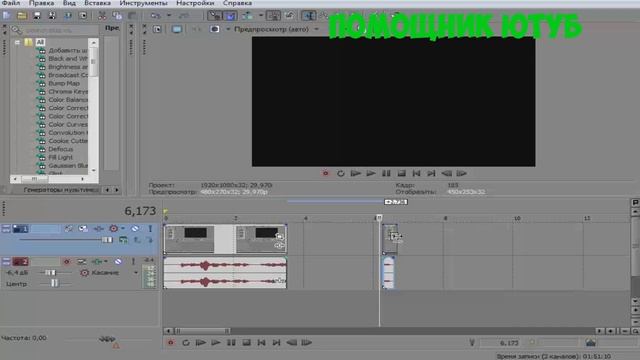Click the Save As toolbar icon
Image resolution: width=640 pixels, height=360 pixels.
tap(52, 16)
